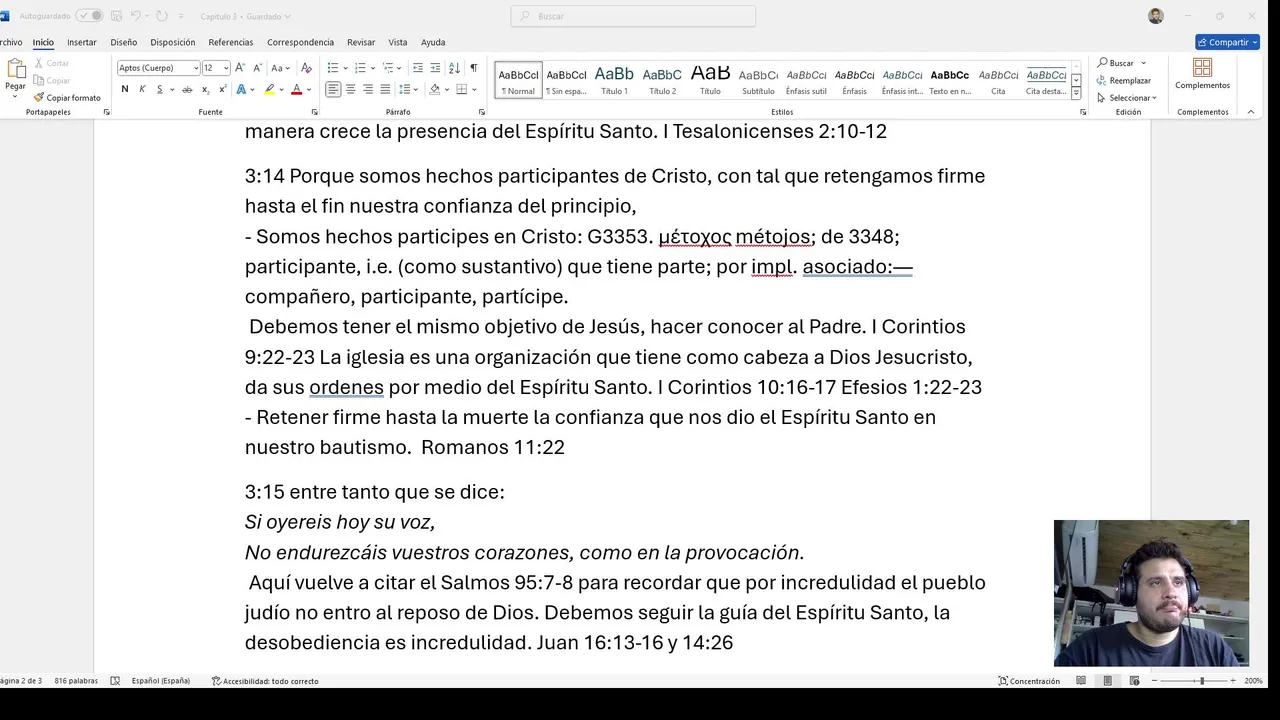Screen dimensions: 1280x720
Task: Click the bullet list icon
Action: (333, 68)
